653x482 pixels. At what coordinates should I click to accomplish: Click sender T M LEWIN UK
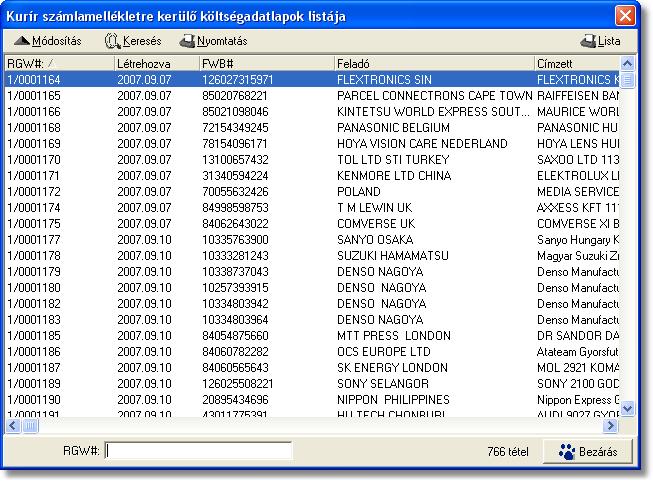tap(374, 207)
